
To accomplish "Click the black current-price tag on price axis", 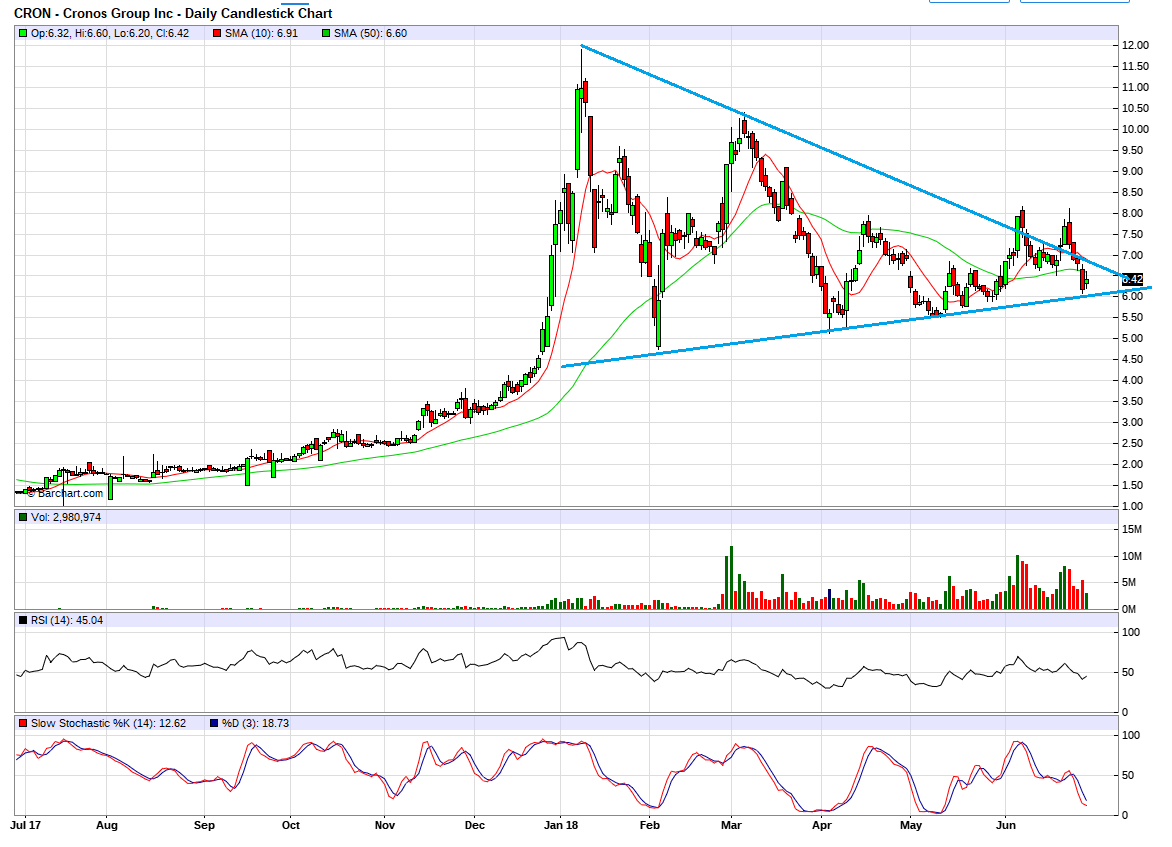I will pos(1133,279).
